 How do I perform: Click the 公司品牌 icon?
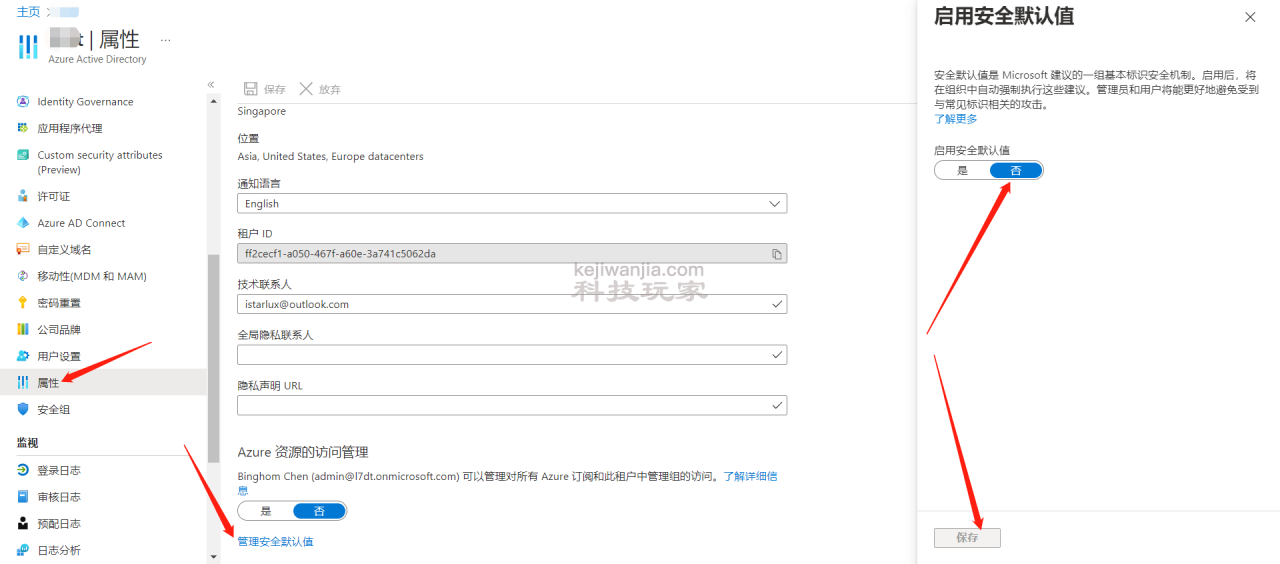(23, 329)
